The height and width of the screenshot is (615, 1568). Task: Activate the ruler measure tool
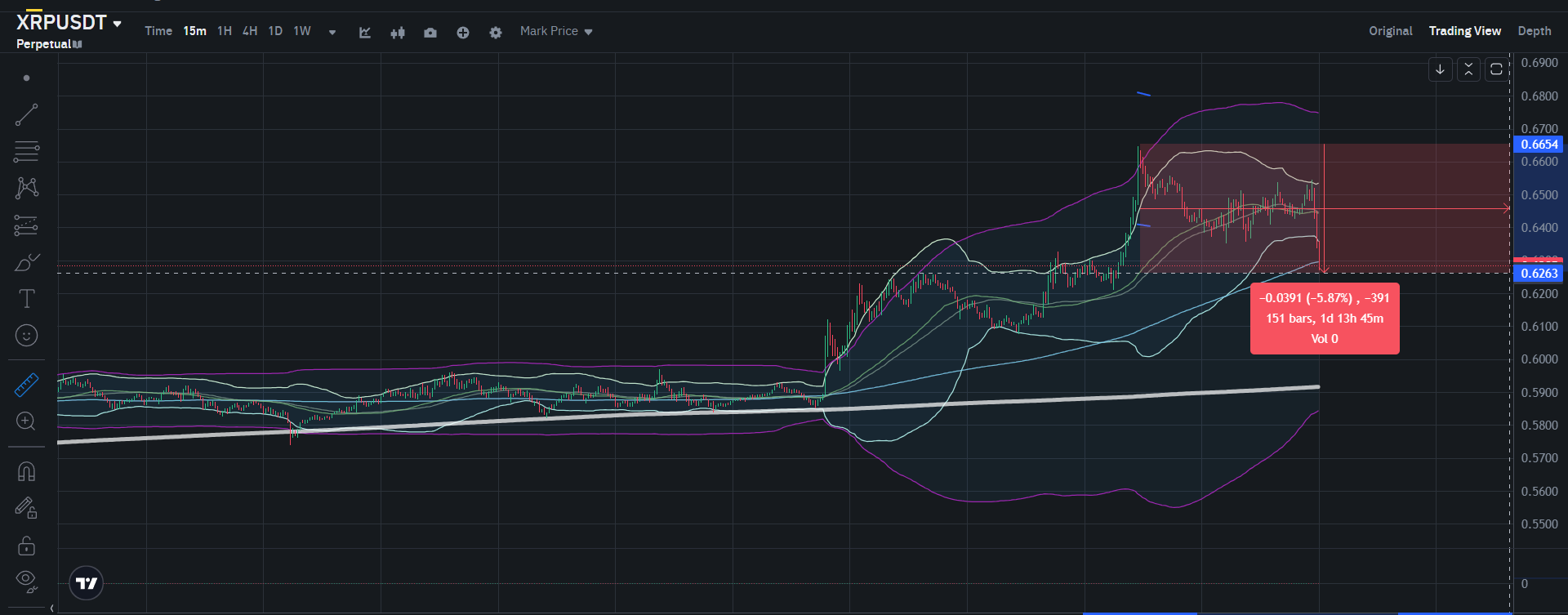(x=26, y=385)
